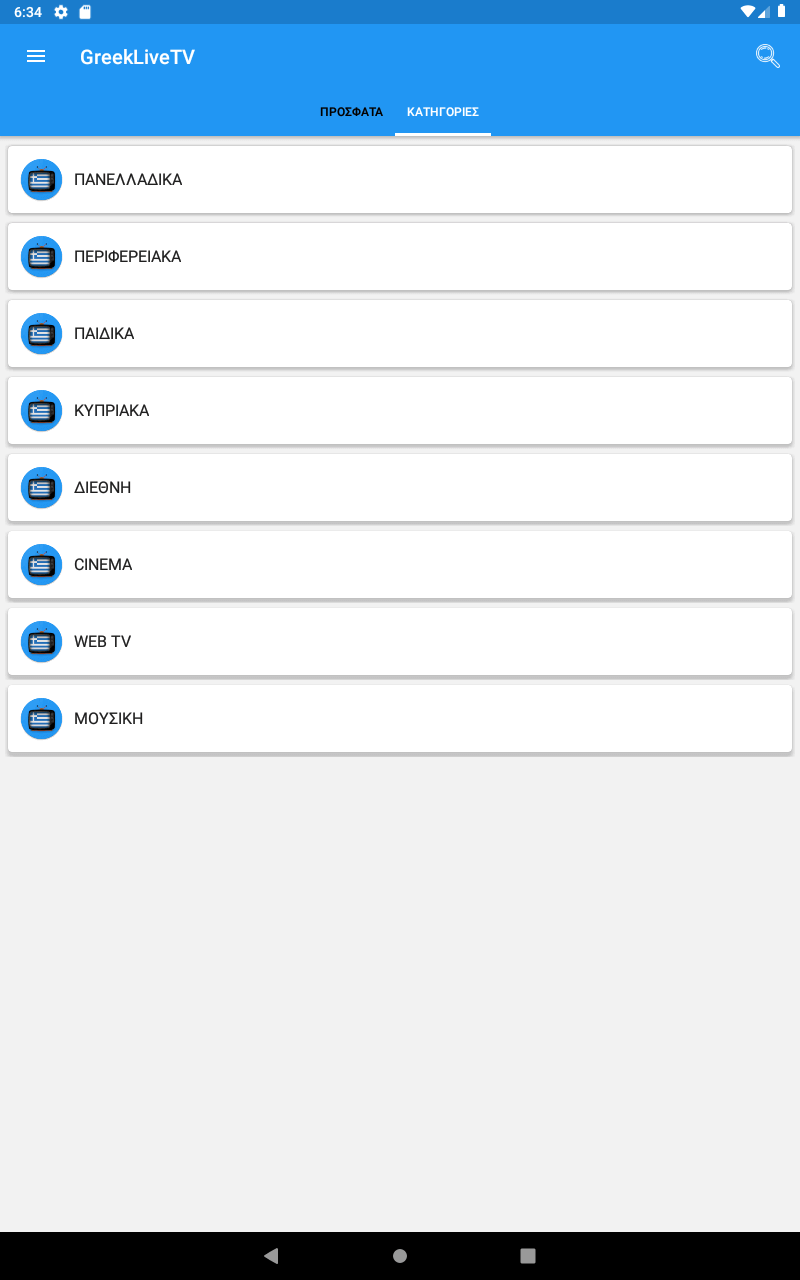Viewport: 800px width, 1280px height.
Task: Click the TV icon beside ΜΟΥΣΙΚΗ
Action: click(41, 719)
